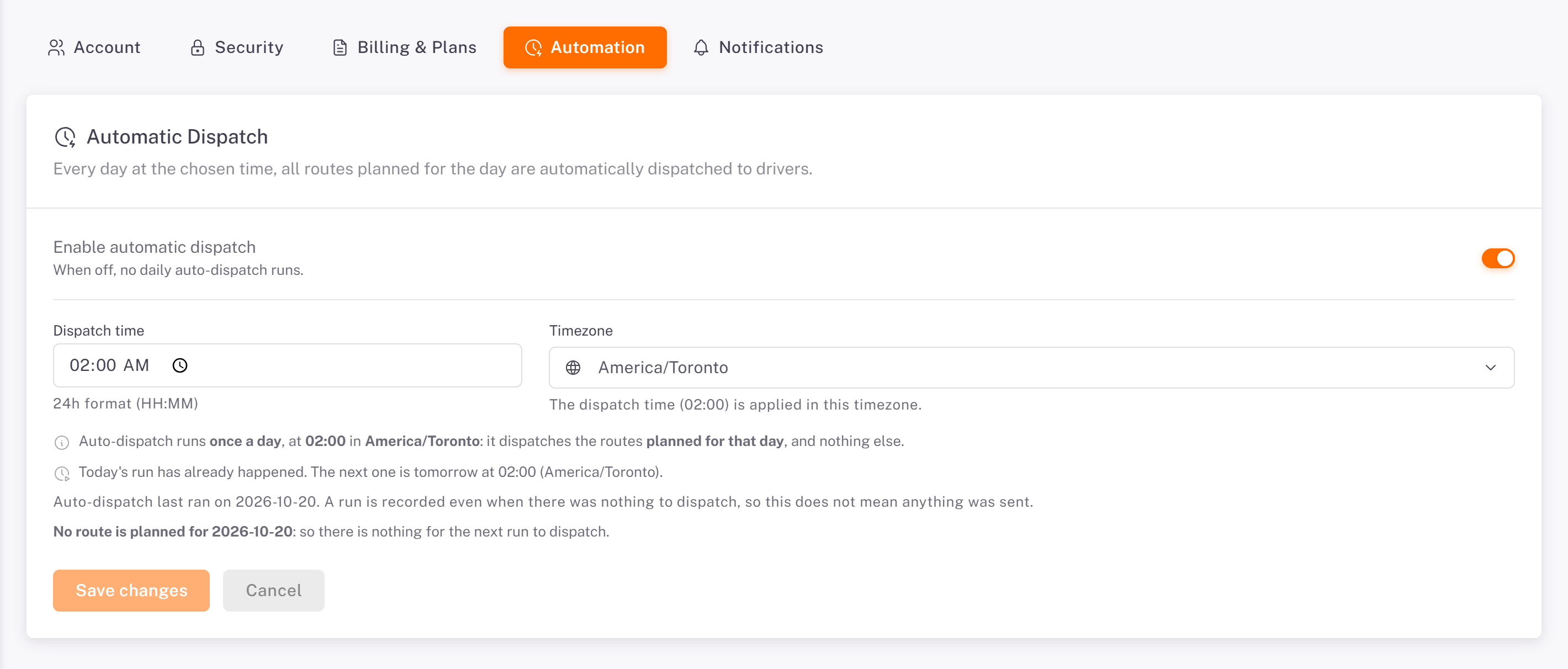Click the info icon beside Auto-dispatch runs
The height and width of the screenshot is (669, 1568).
[x=61, y=443]
